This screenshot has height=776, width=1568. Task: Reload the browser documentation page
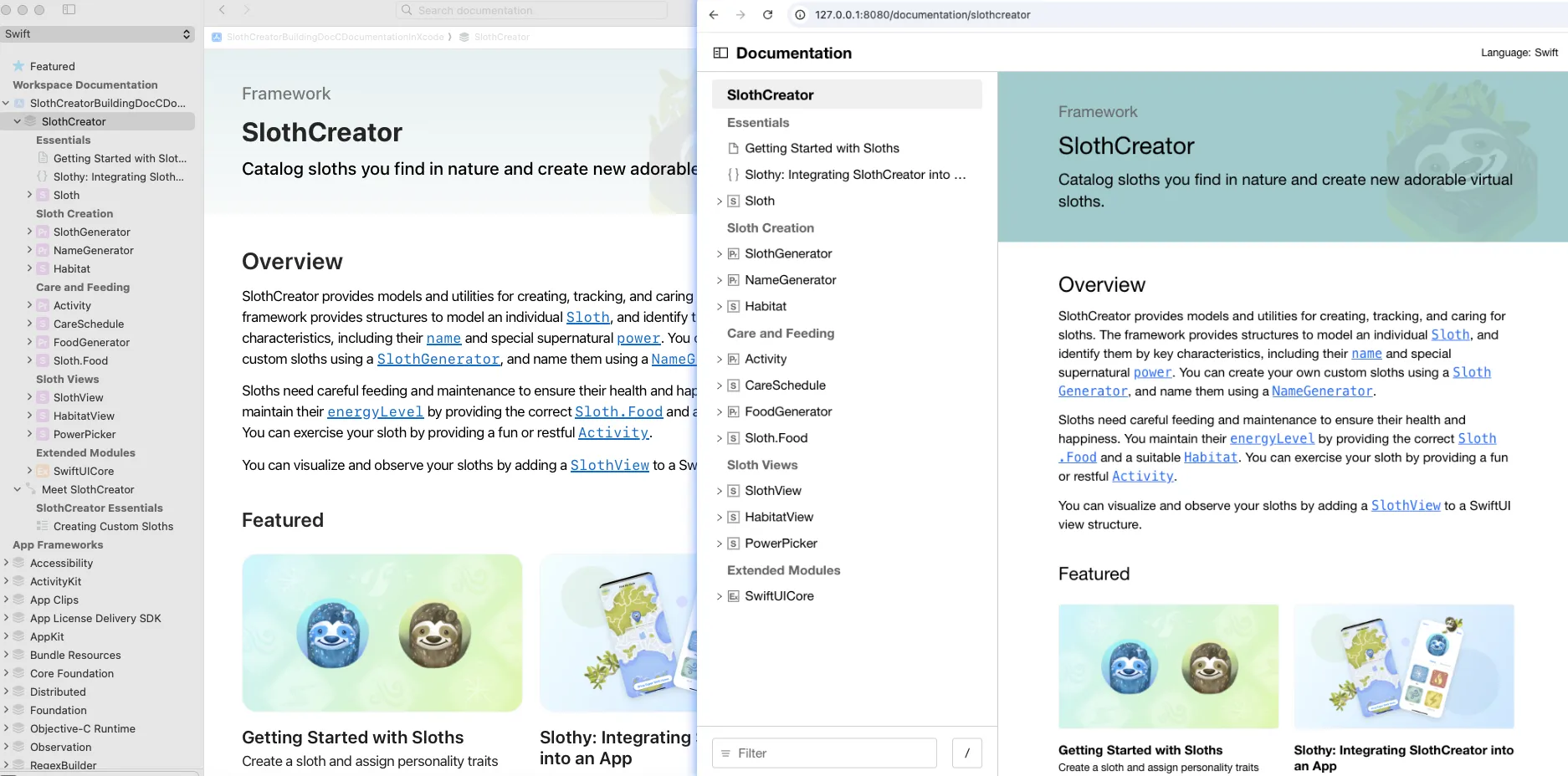click(767, 15)
